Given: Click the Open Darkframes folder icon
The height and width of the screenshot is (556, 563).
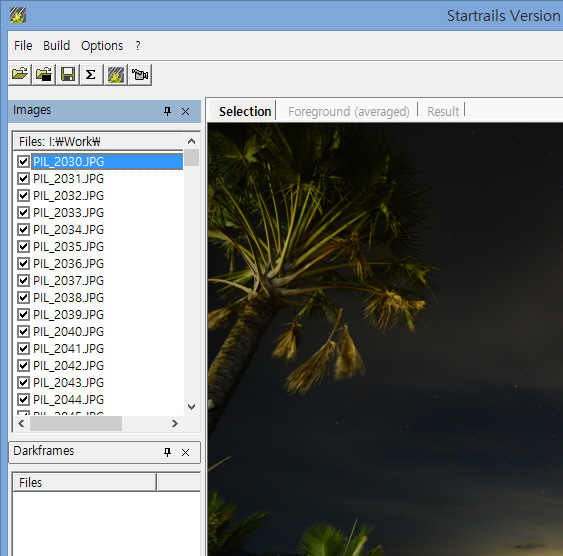Looking at the screenshot, I should coord(43,75).
